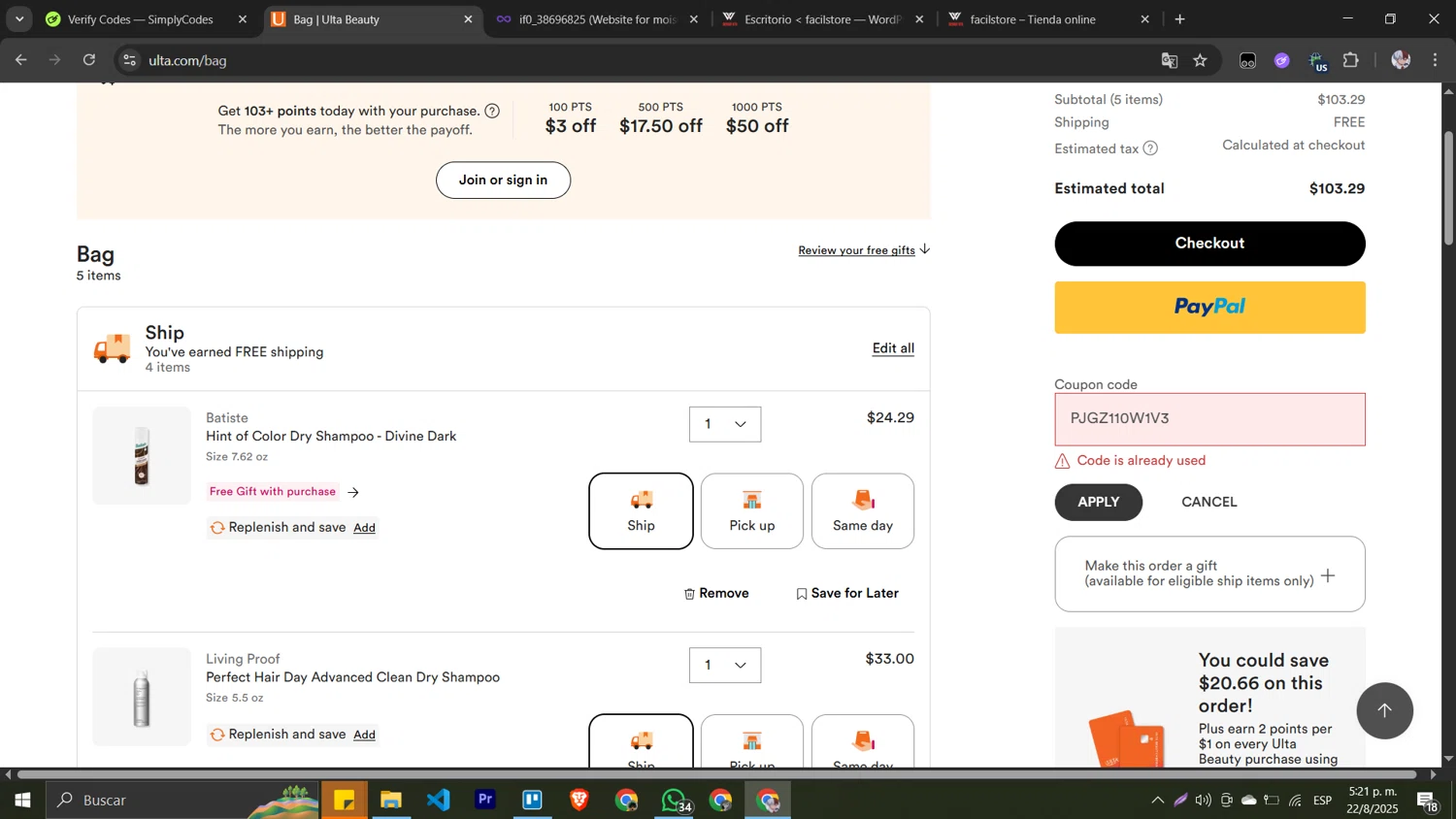This screenshot has width=1456, height=819.
Task: Open quantity dropdown for Batiste shampoo
Action: [725, 424]
